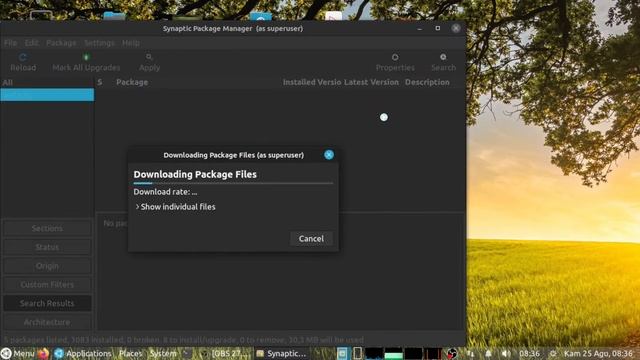Sort by Latest Version column
This screenshot has height=360, width=640.
click(x=371, y=82)
